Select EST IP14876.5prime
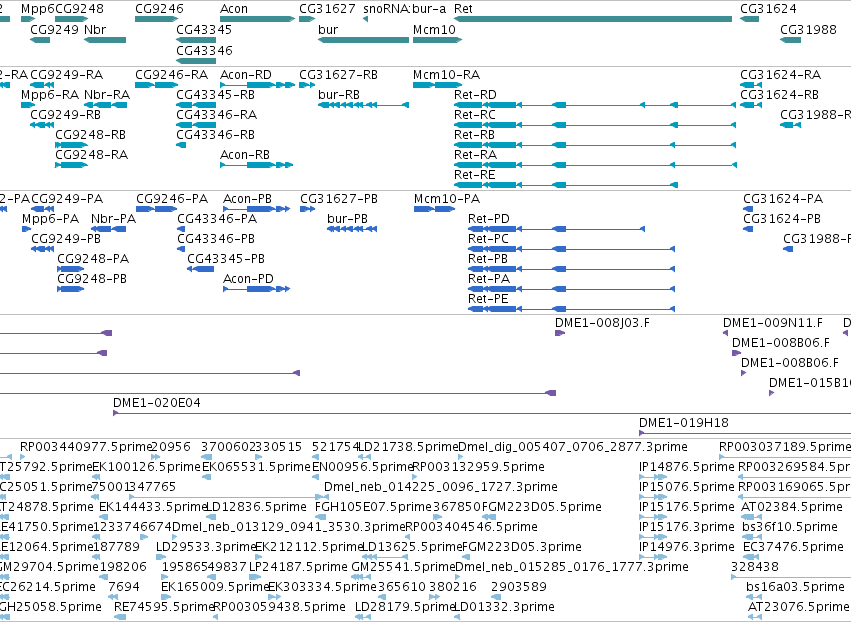The height and width of the screenshot is (622, 851). 687,467
